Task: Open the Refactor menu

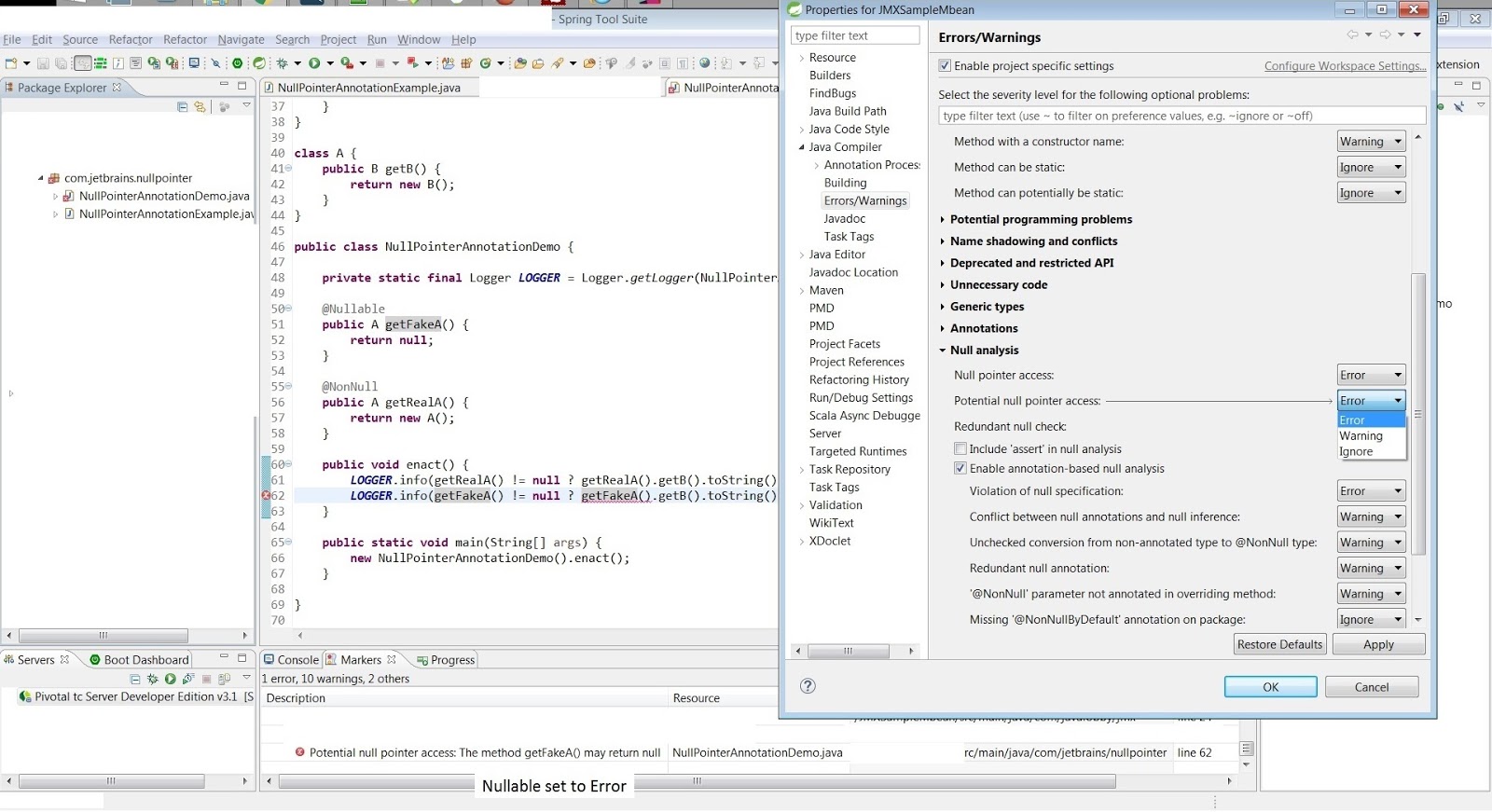Action: [x=131, y=40]
